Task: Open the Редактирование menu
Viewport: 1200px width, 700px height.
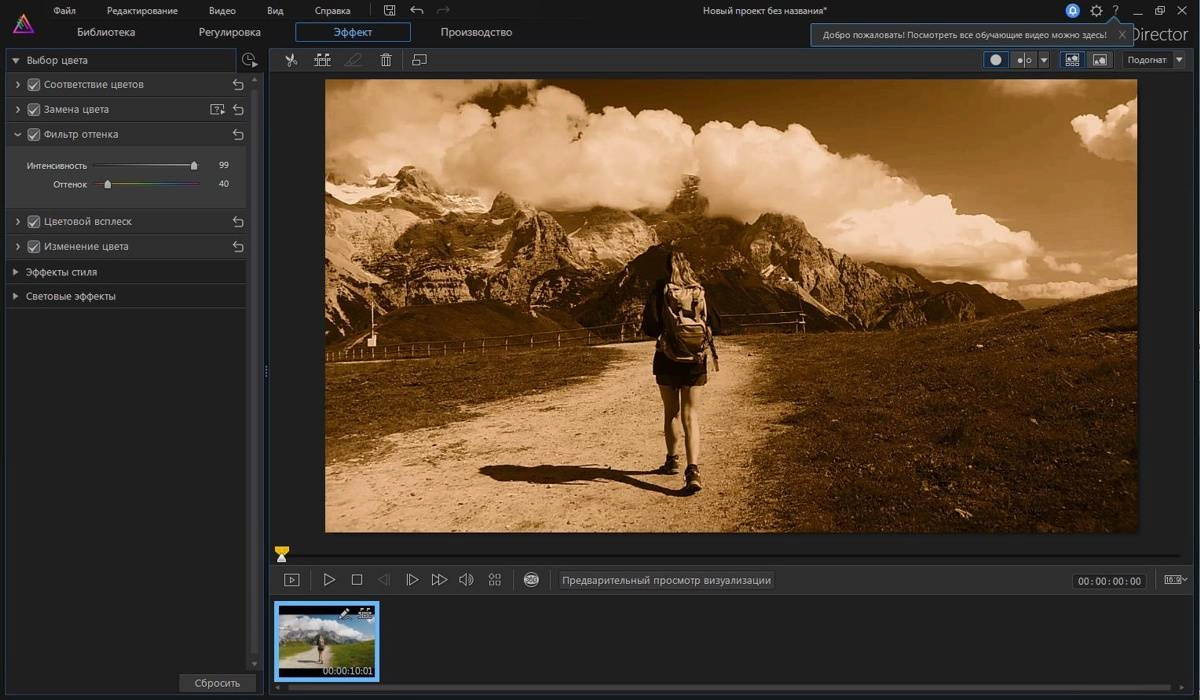Action: [142, 10]
